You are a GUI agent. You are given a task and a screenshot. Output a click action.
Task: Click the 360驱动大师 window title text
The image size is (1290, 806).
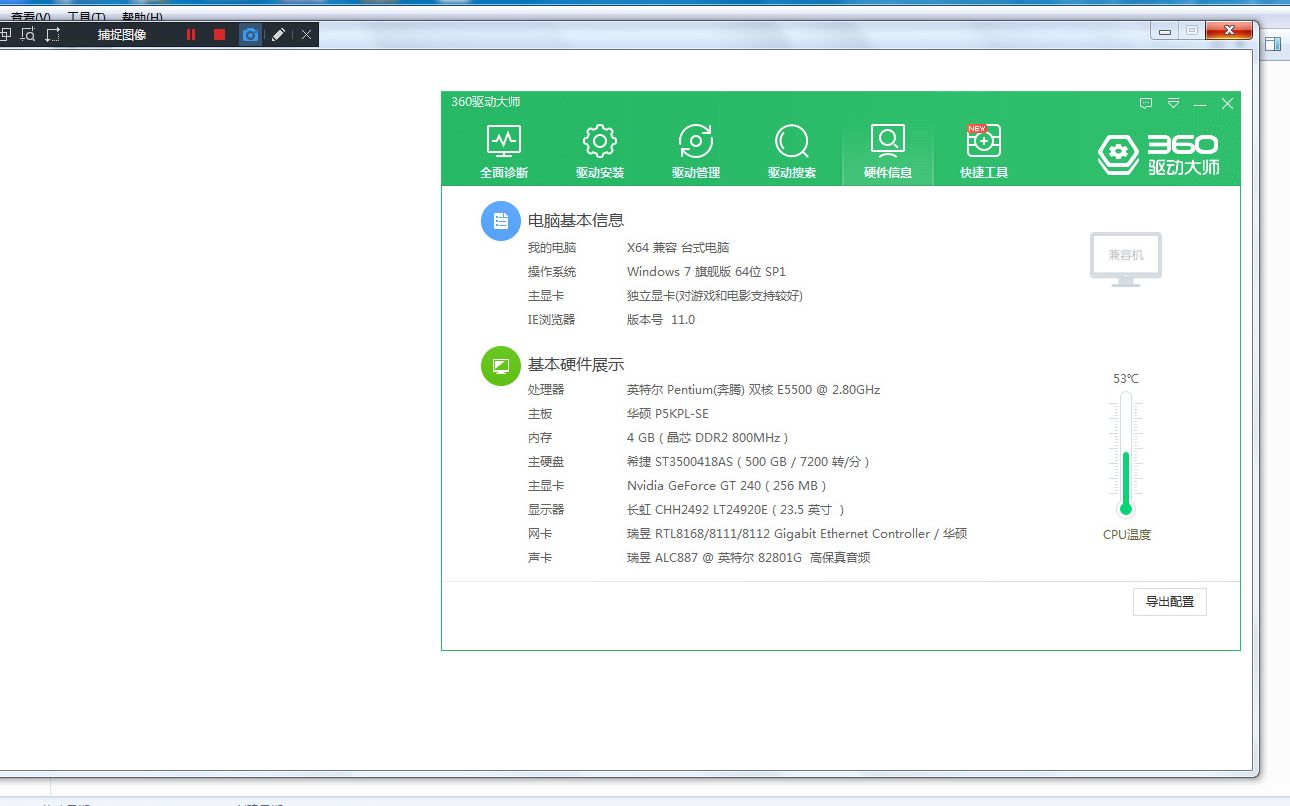(x=486, y=102)
